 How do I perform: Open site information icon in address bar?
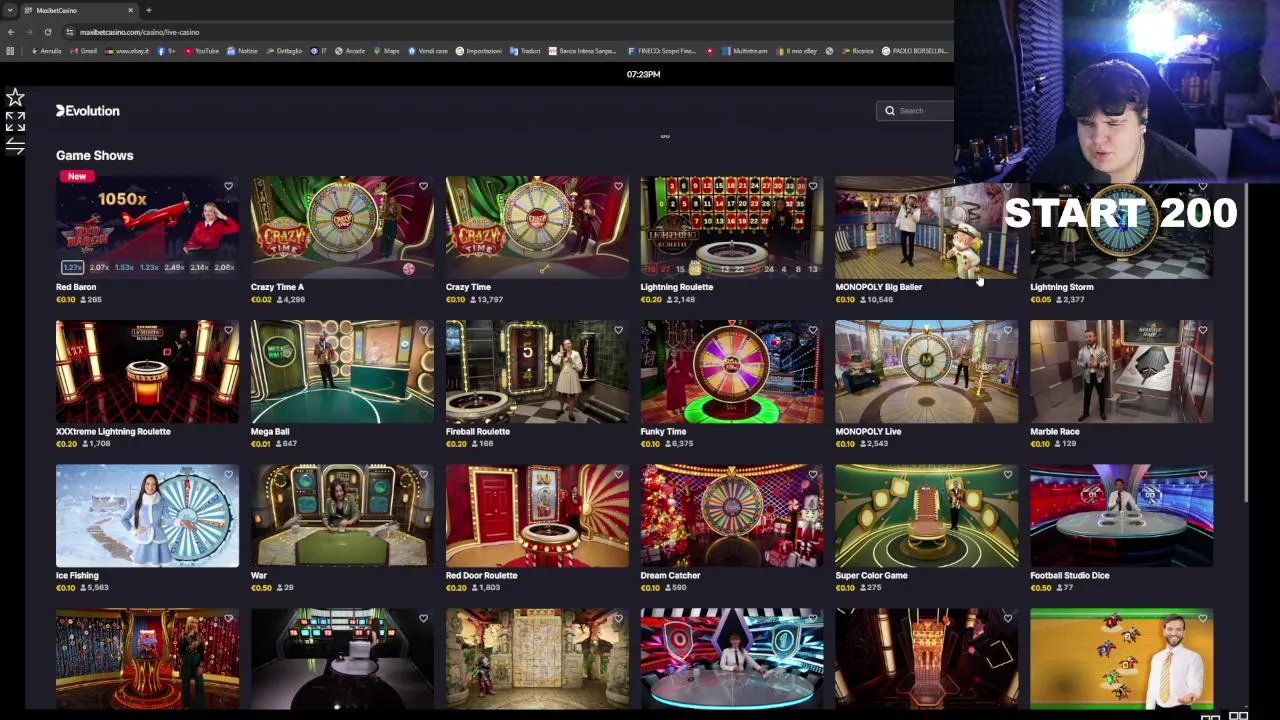69,32
